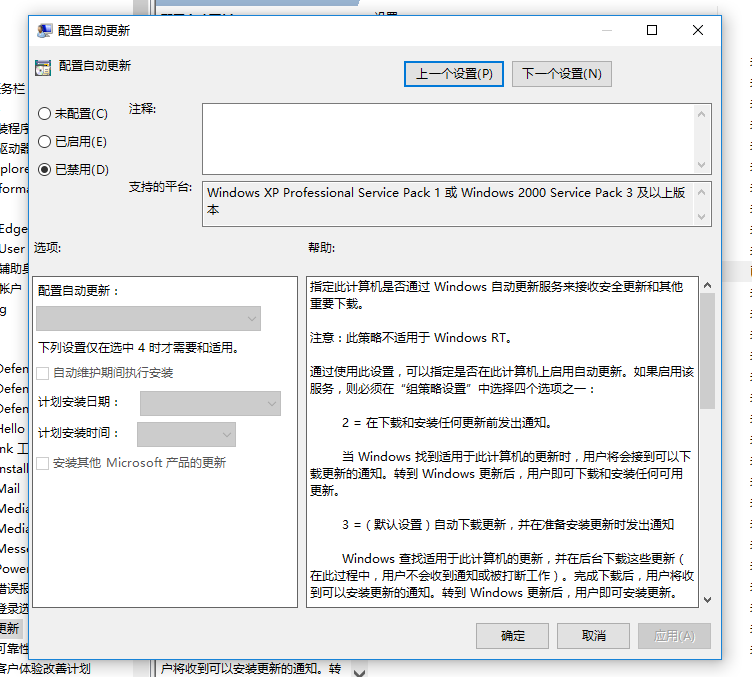Go to 上一个设置(P)

coord(454,74)
